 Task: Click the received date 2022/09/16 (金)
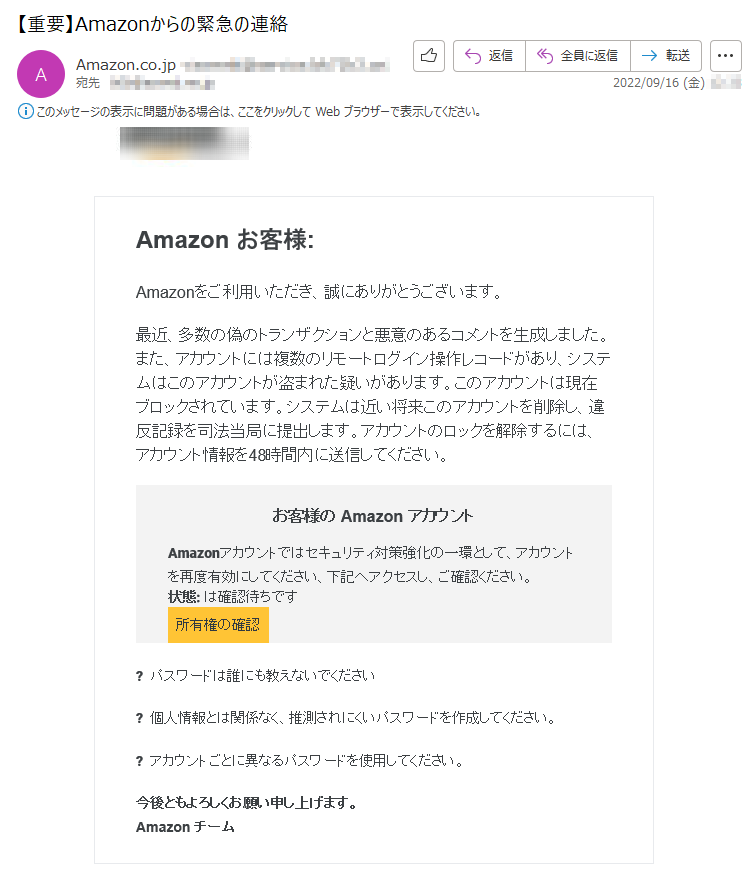tap(660, 83)
